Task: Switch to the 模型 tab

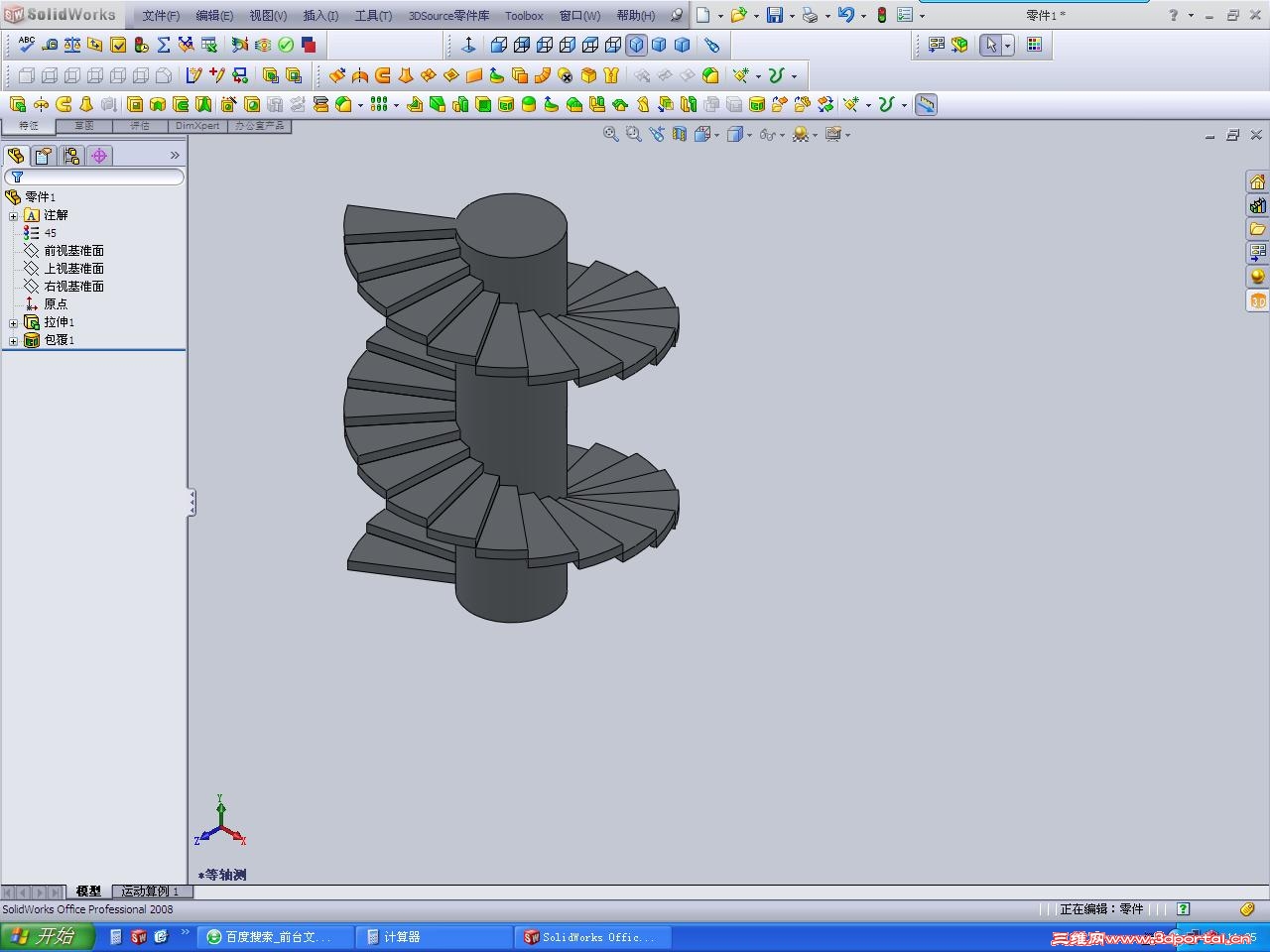Action: pos(88,892)
